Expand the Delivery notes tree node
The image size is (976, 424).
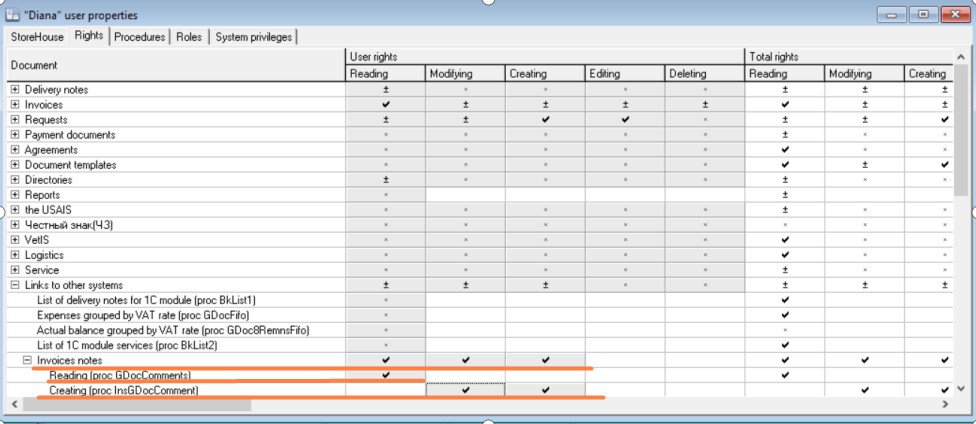point(15,90)
